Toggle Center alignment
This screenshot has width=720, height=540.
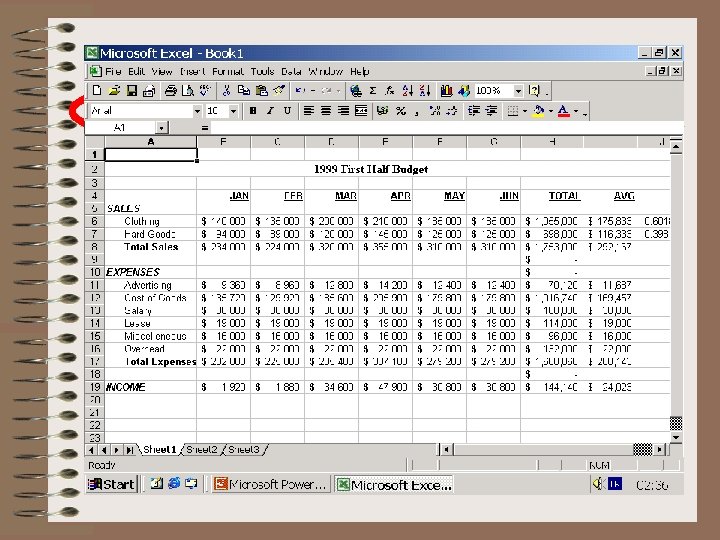(326, 111)
